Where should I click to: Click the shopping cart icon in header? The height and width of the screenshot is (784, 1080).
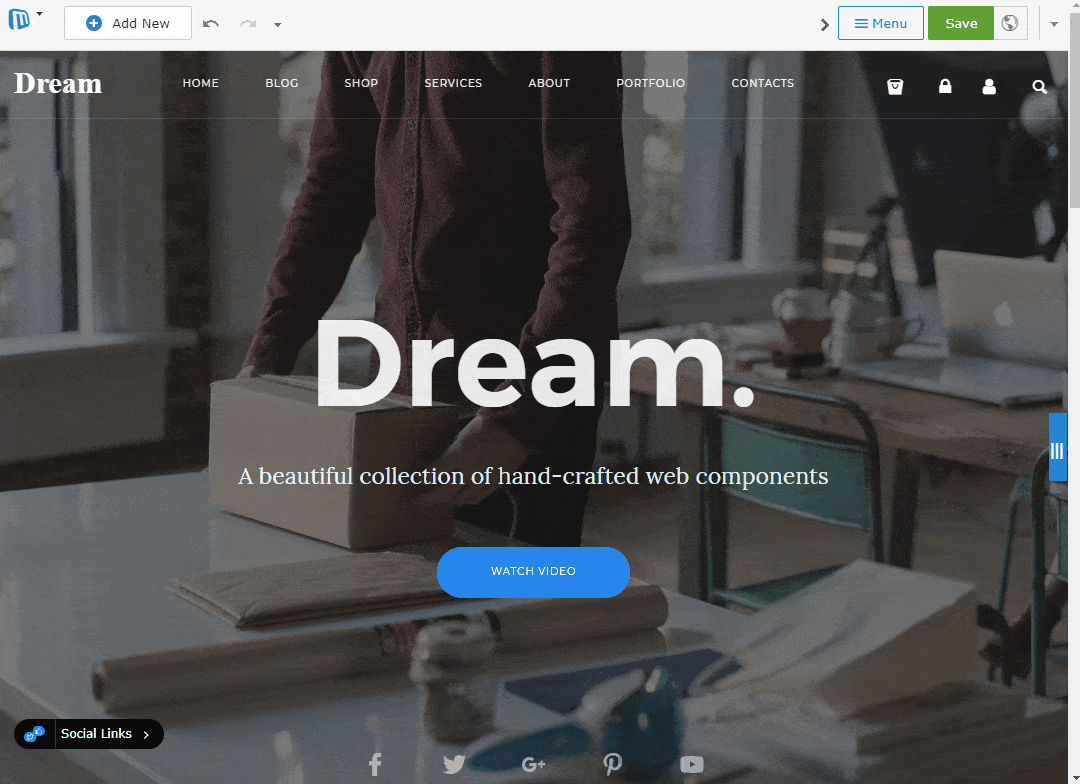click(x=895, y=87)
